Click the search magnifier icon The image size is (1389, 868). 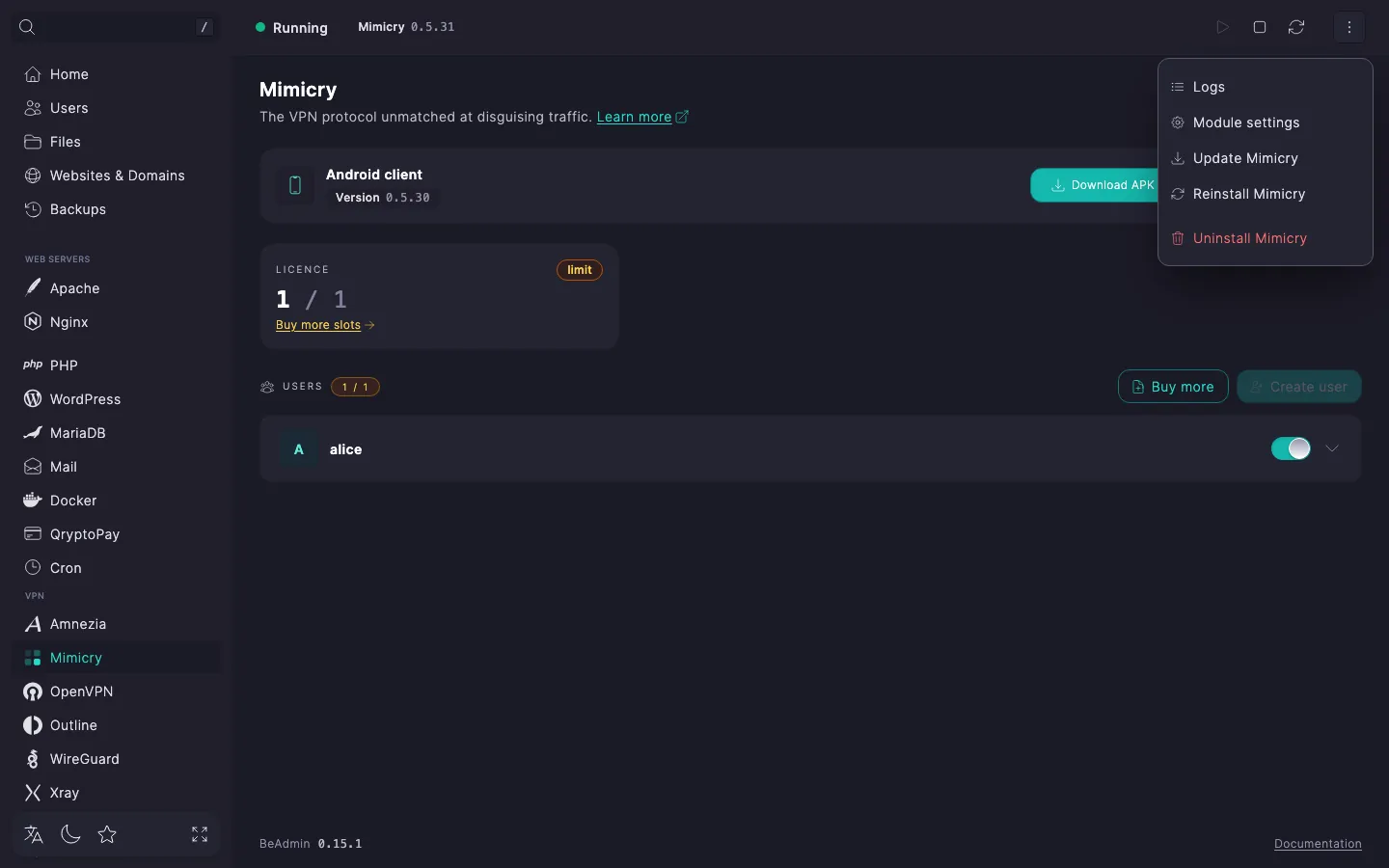click(27, 27)
